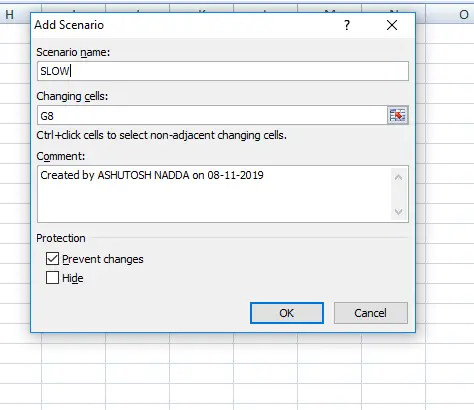Click the help question mark icon

click(347, 25)
